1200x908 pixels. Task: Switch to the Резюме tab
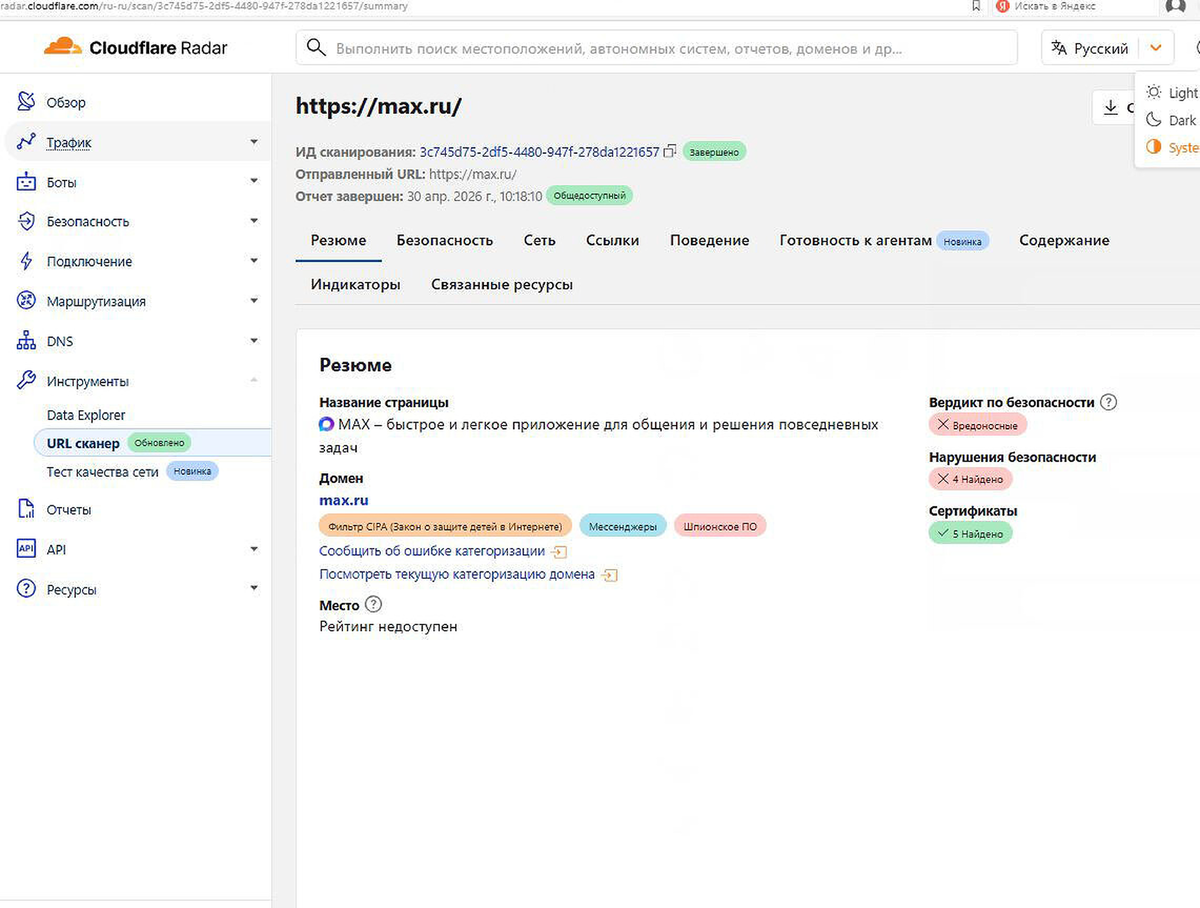(x=338, y=240)
